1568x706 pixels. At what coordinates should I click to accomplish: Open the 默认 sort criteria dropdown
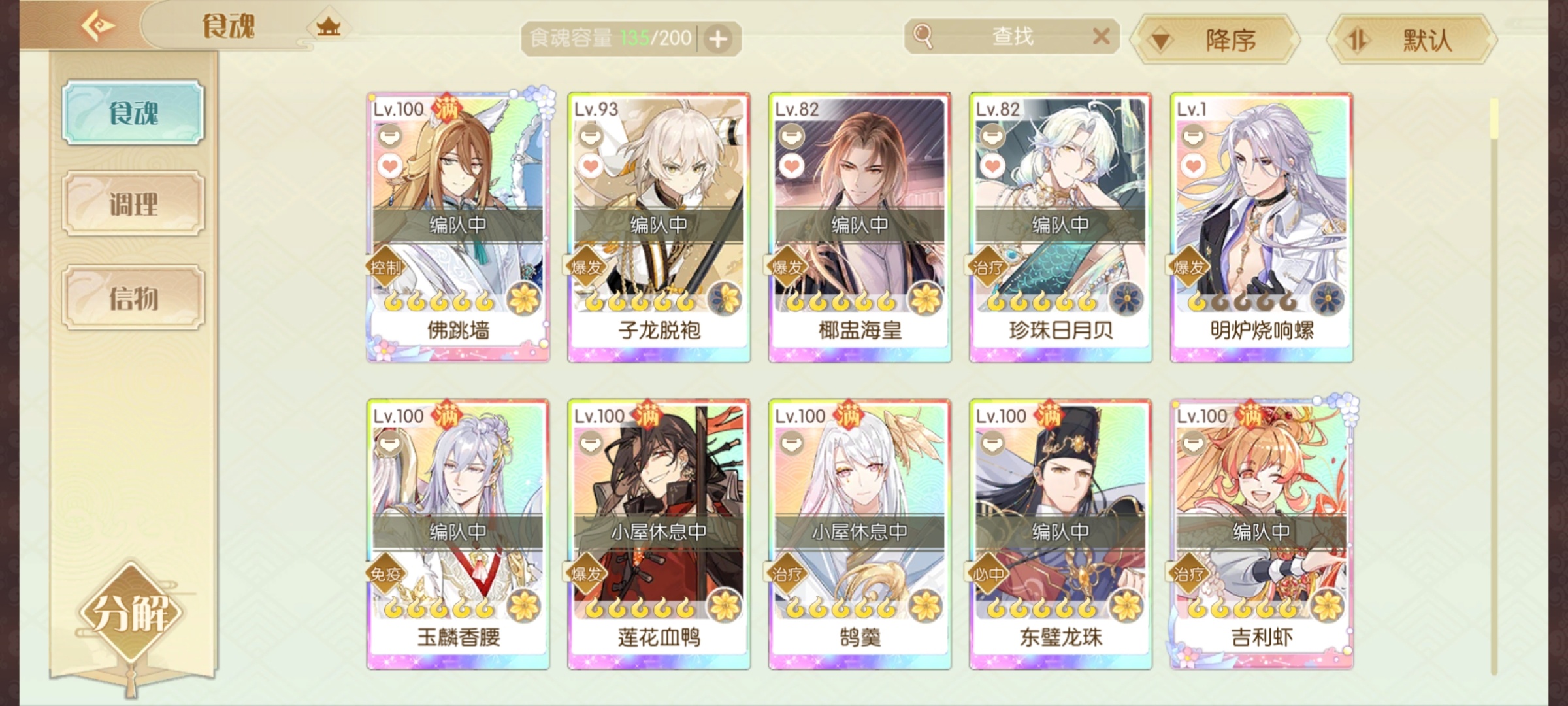click(x=1413, y=41)
